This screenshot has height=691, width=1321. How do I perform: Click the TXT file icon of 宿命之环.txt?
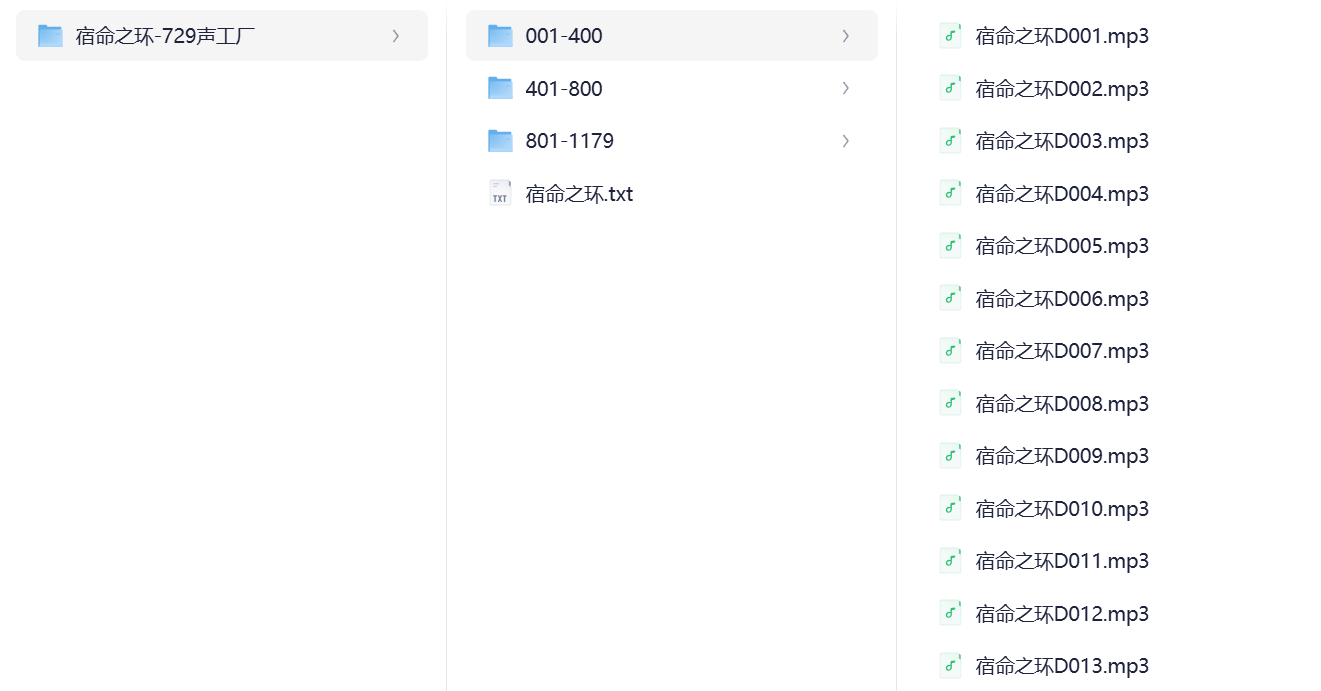coord(500,193)
